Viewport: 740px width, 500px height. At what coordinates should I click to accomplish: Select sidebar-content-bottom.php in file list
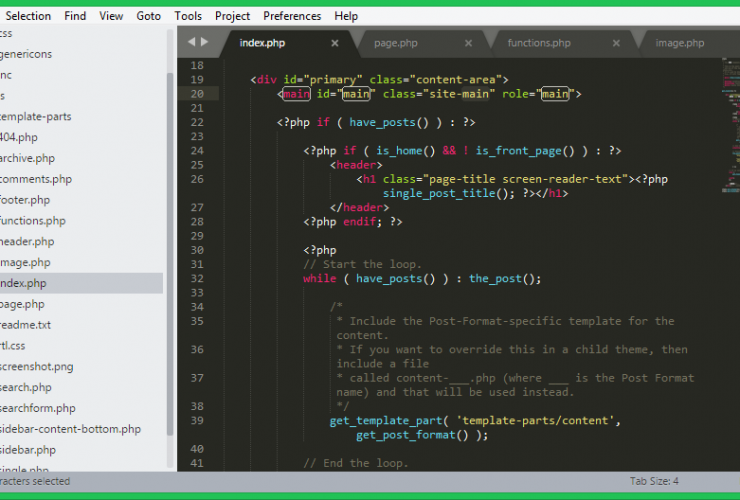[x=70, y=429]
